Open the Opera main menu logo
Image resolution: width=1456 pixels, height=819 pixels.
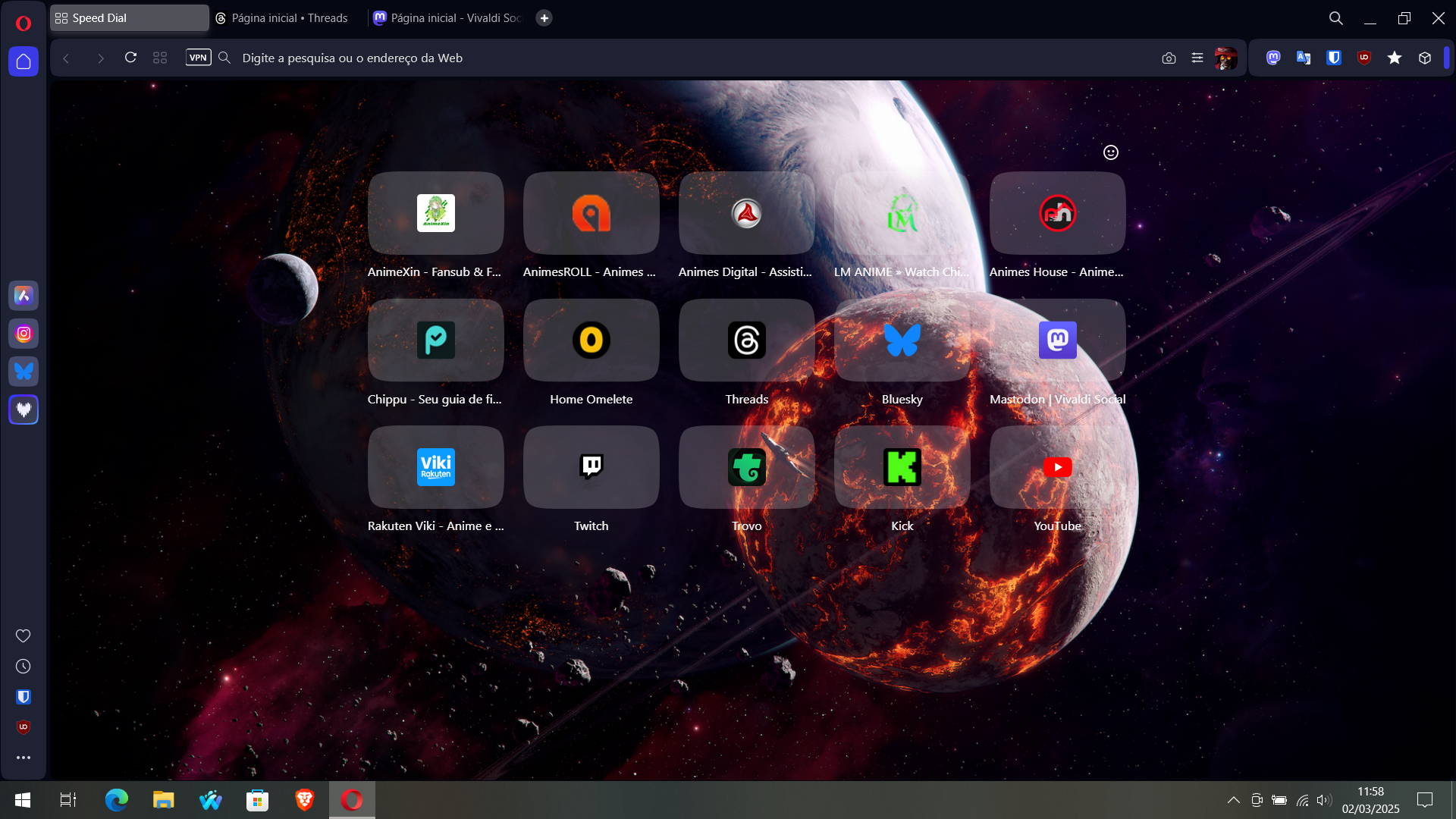click(24, 23)
